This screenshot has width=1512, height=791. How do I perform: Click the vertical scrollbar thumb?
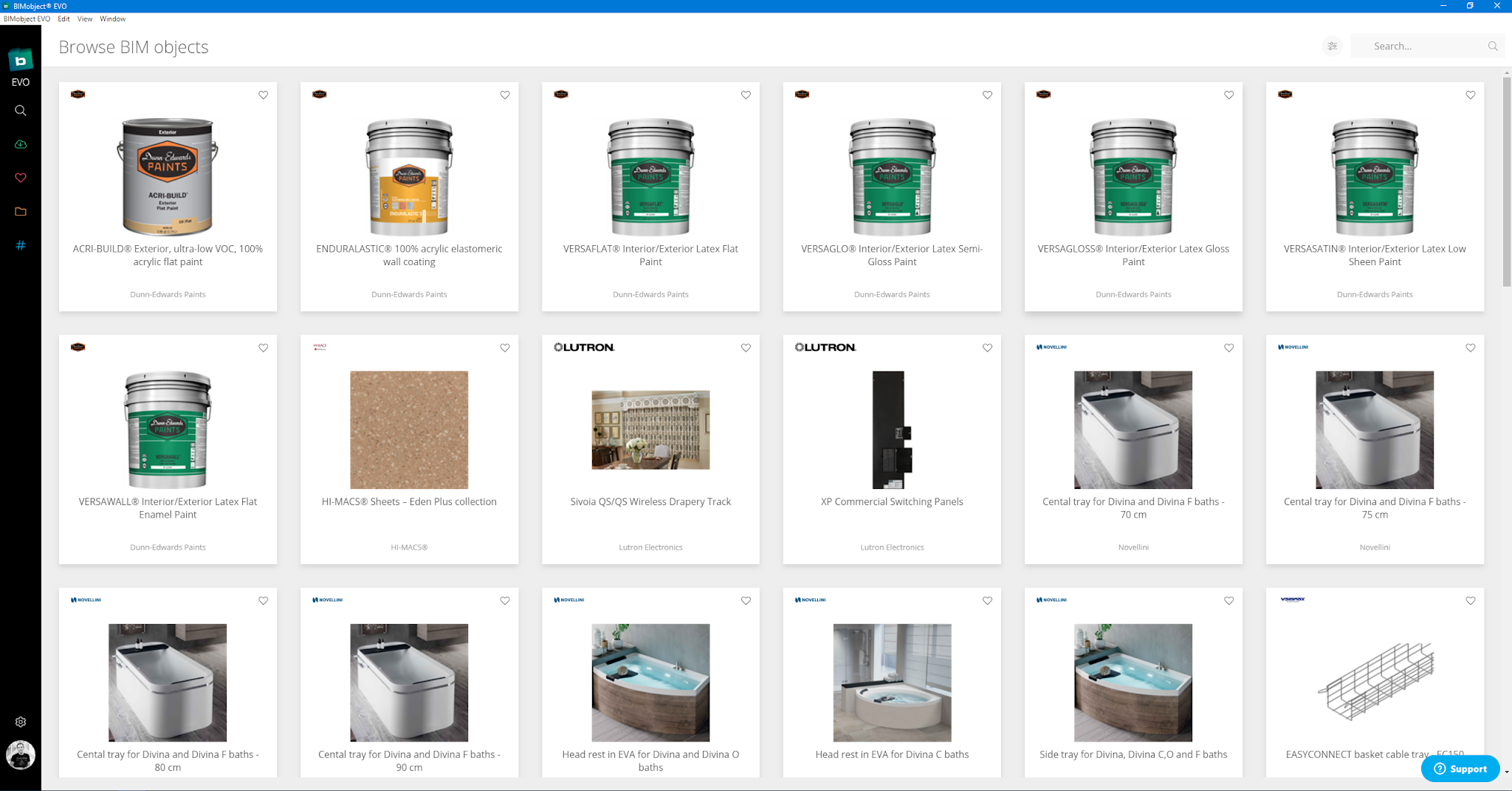click(1507, 181)
